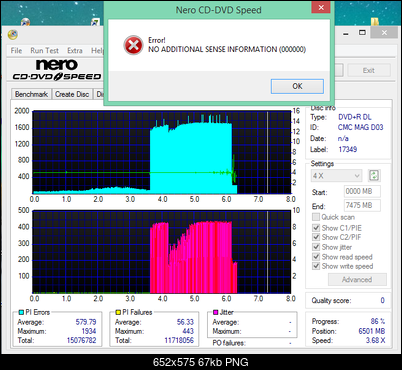Open the Run Test menu
Image resolution: width=402 pixels, height=370 pixels.
(44, 51)
